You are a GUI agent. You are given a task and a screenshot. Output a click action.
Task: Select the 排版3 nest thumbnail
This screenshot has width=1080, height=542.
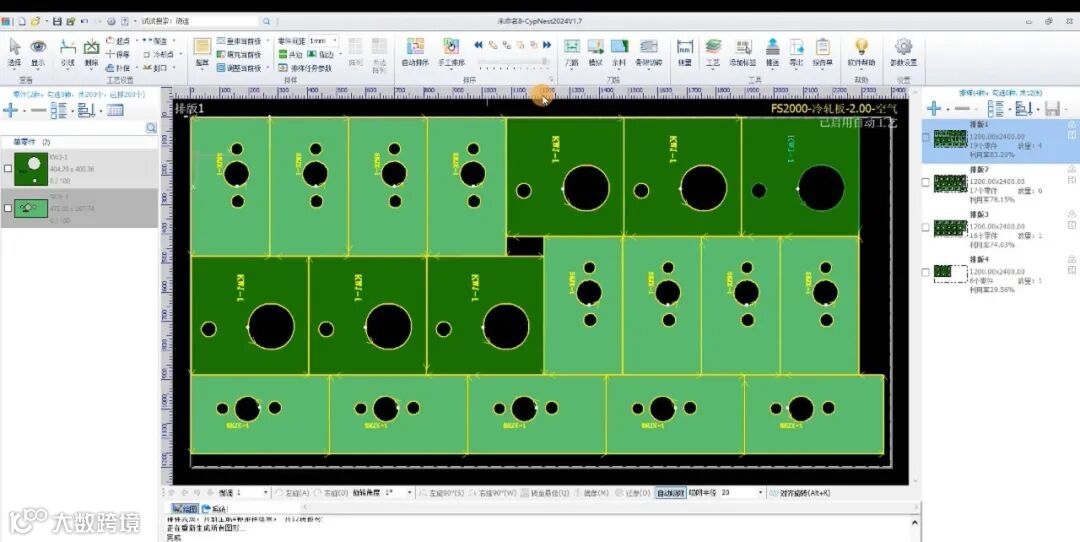point(951,228)
